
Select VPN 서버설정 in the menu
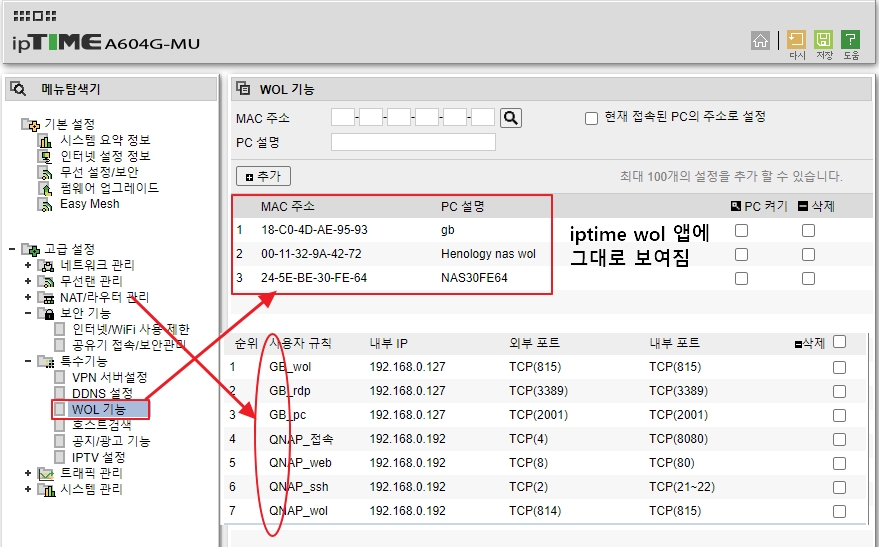click(x=109, y=377)
